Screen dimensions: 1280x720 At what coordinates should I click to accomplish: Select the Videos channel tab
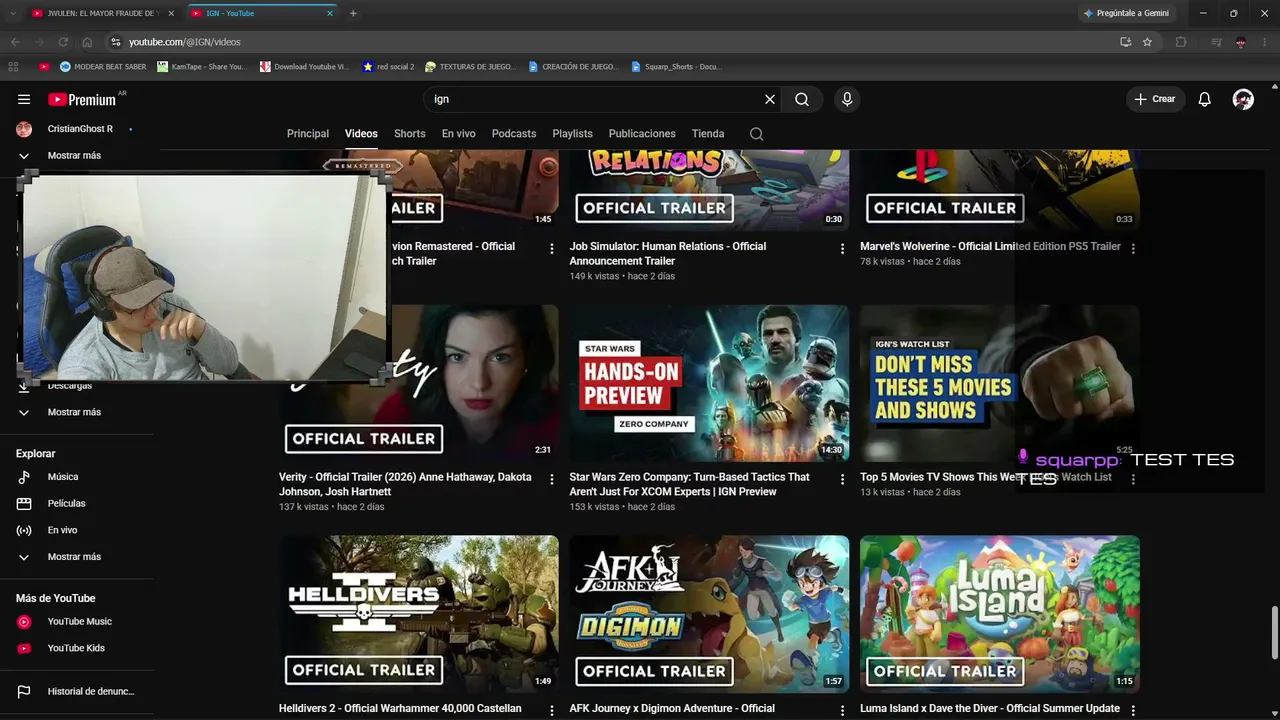361,134
